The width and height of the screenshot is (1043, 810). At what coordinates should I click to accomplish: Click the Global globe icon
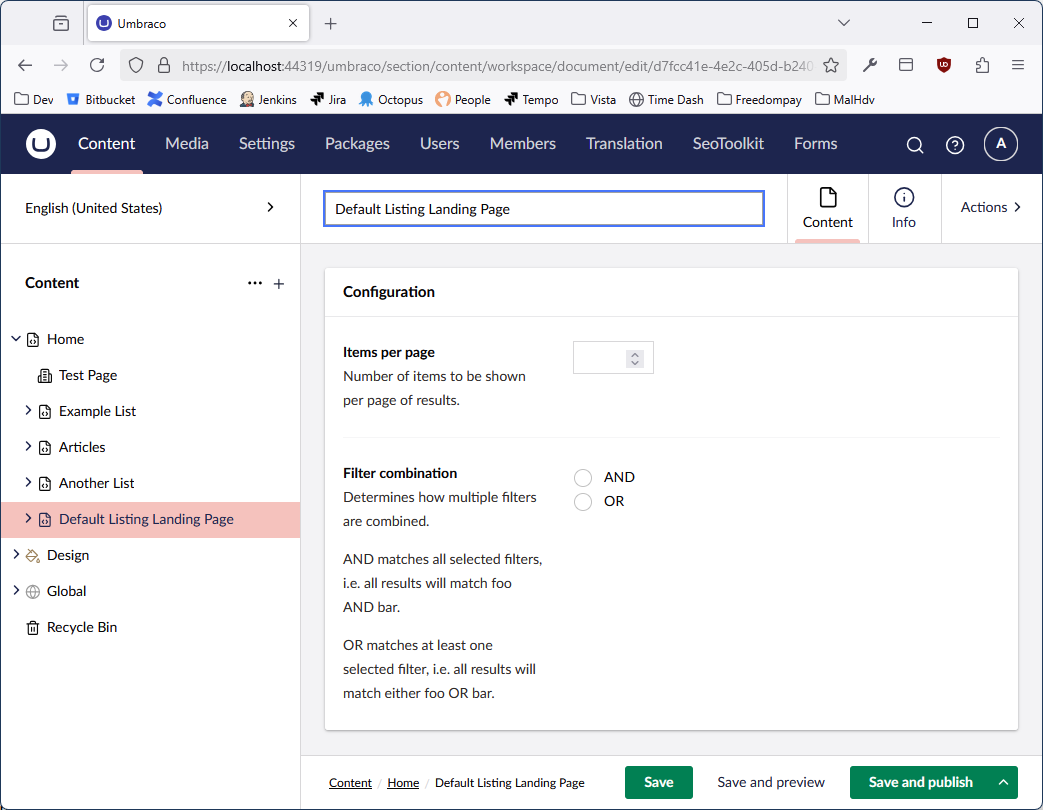point(33,591)
